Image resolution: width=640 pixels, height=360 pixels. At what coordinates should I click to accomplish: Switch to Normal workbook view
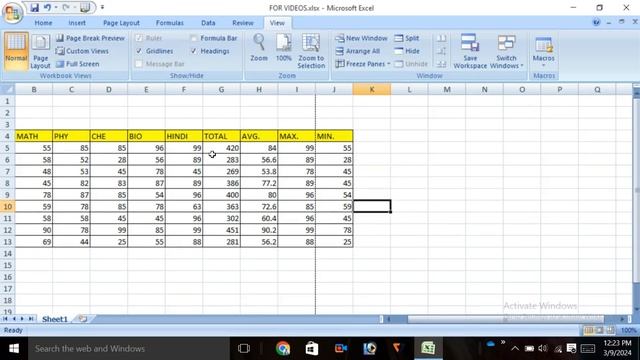coord(16,51)
